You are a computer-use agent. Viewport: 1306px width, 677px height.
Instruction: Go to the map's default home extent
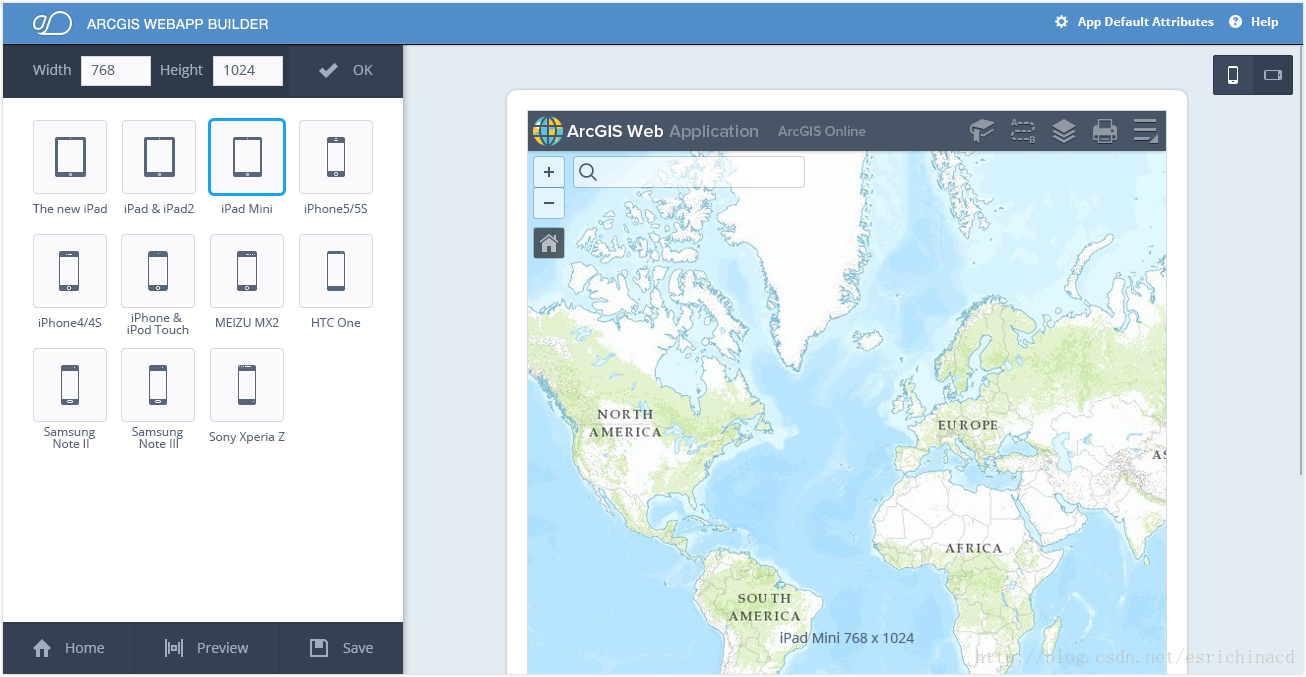549,243
